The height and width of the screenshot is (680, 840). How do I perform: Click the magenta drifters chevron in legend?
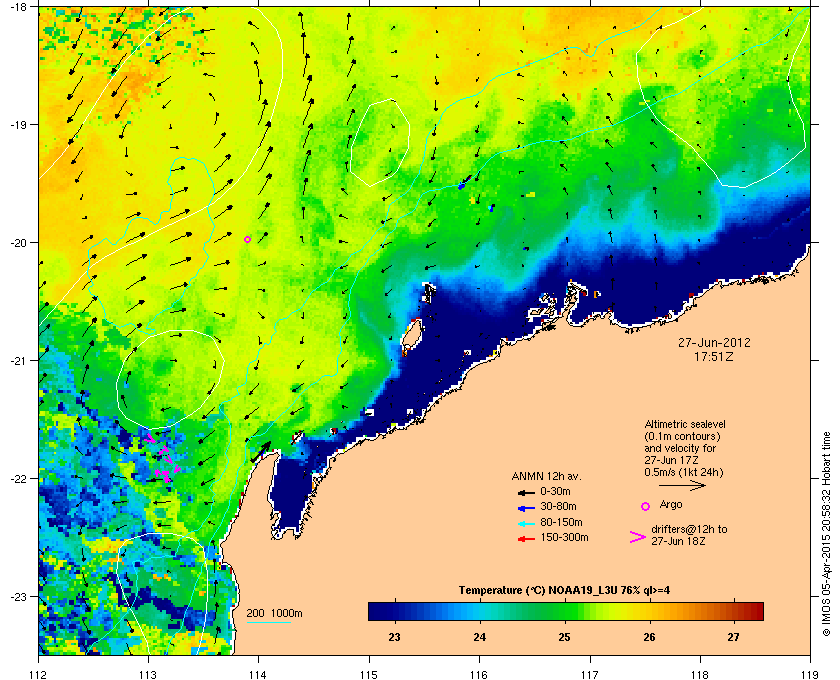pos(638,537)
